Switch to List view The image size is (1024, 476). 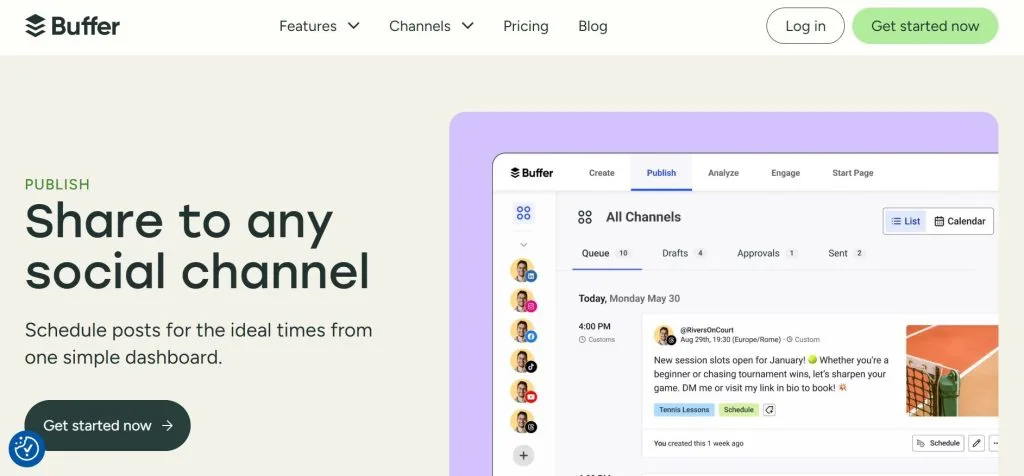904,221
